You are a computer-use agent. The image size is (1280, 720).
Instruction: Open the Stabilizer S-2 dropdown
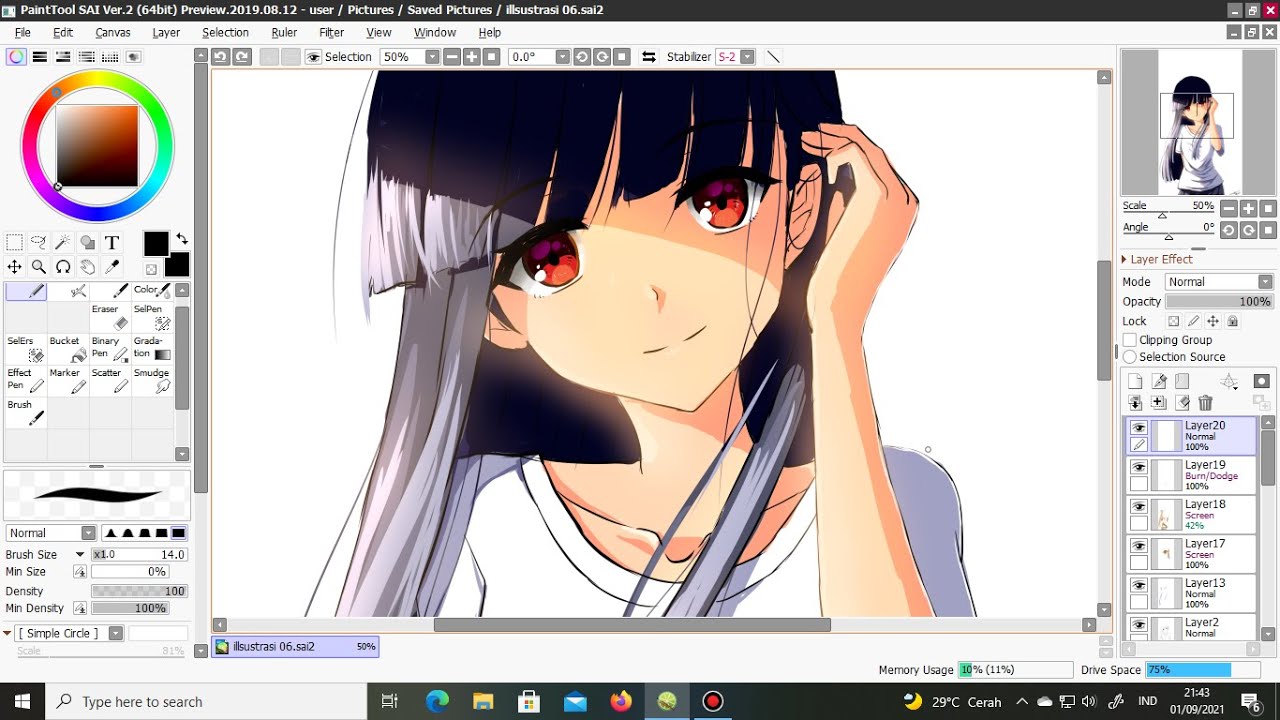tap(747, 57)
